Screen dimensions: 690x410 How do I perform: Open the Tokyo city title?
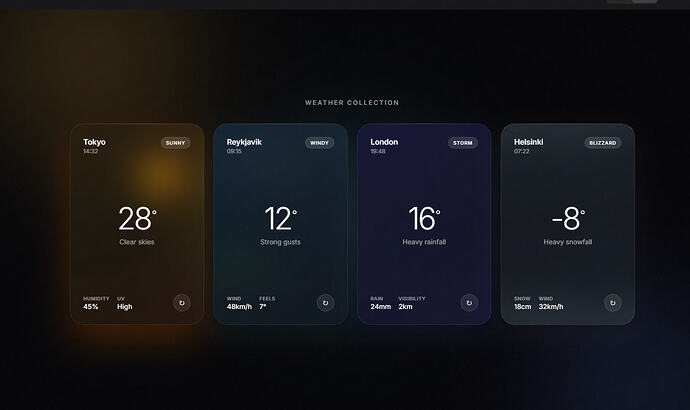point(94,142)
